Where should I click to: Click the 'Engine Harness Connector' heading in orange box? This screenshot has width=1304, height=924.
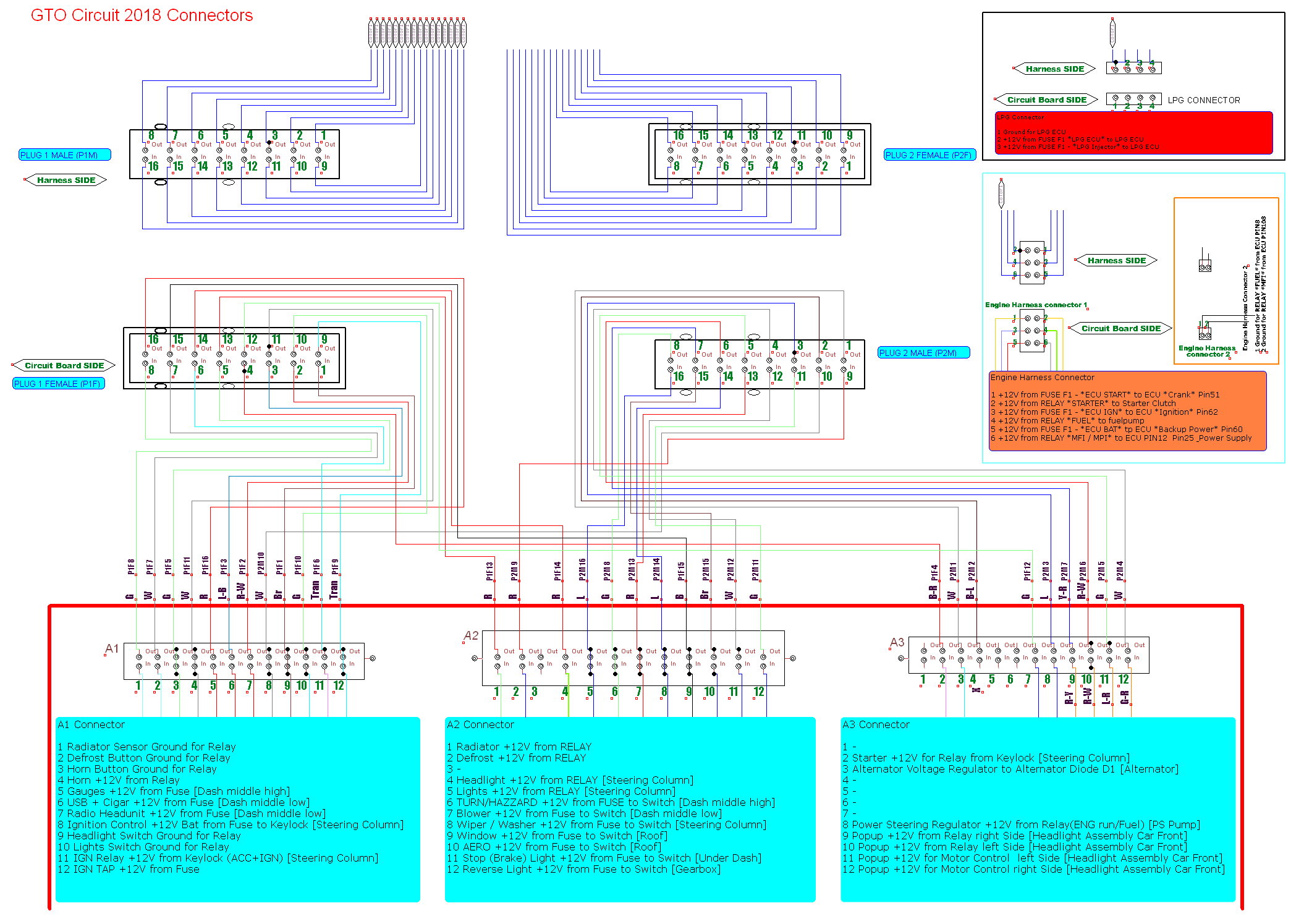1042,378
